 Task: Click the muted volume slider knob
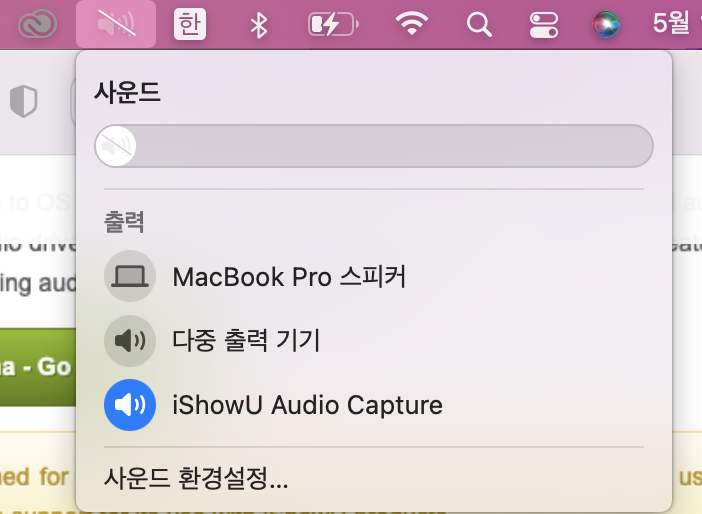tap(116, 146)
